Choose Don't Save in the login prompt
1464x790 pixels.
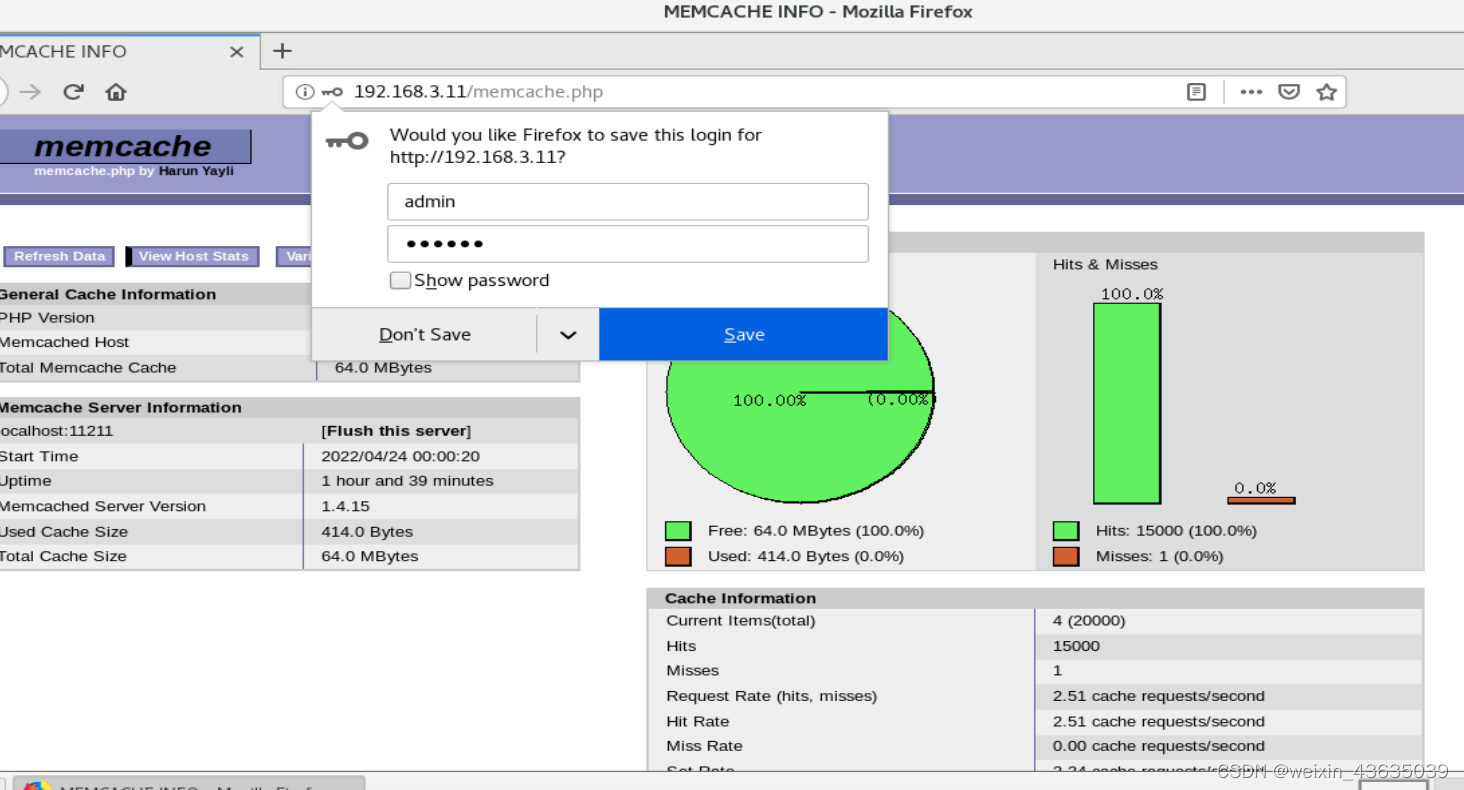[x=425, y=335]
